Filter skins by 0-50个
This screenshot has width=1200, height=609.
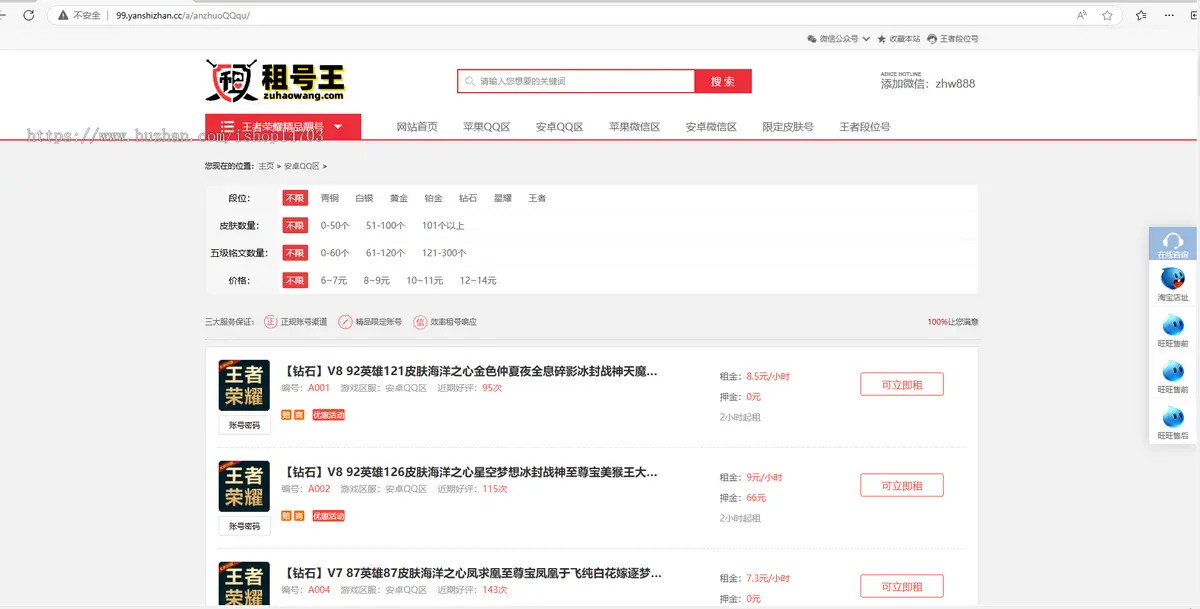point(335,226)
